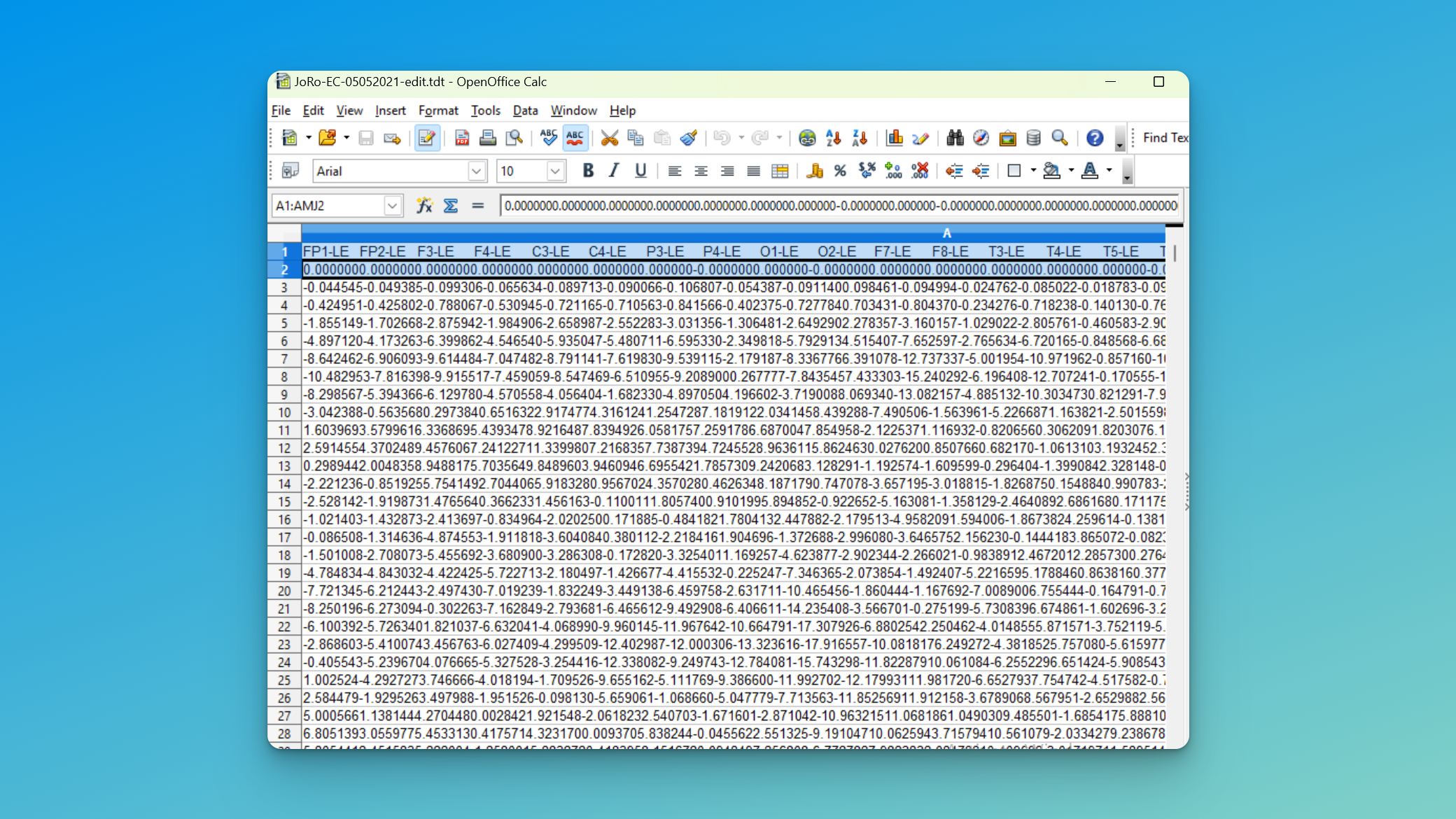Open the Chart insert tool

(x=894, y=138)
